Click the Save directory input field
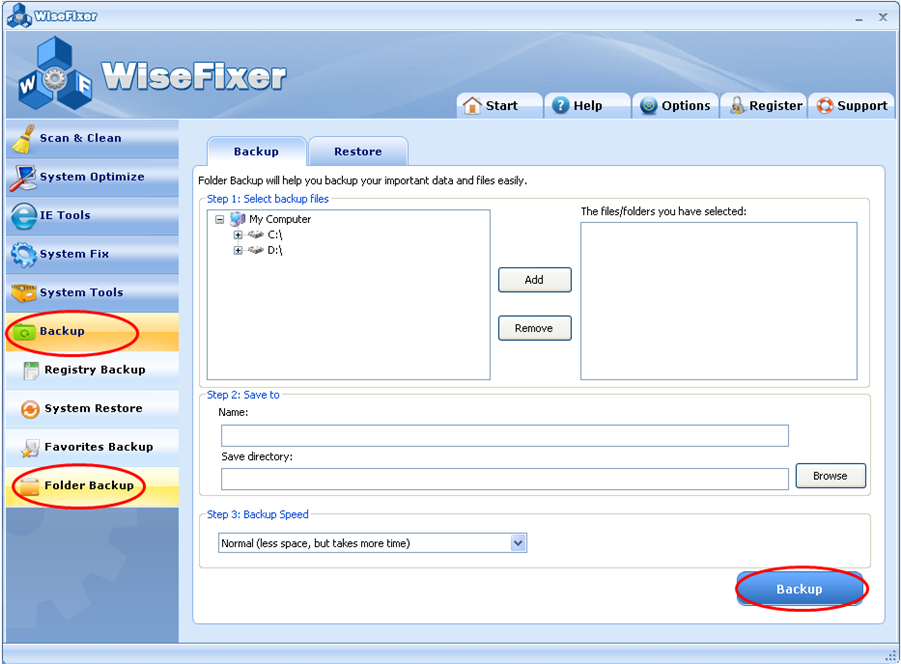901x664 pixels. [505, 479]
